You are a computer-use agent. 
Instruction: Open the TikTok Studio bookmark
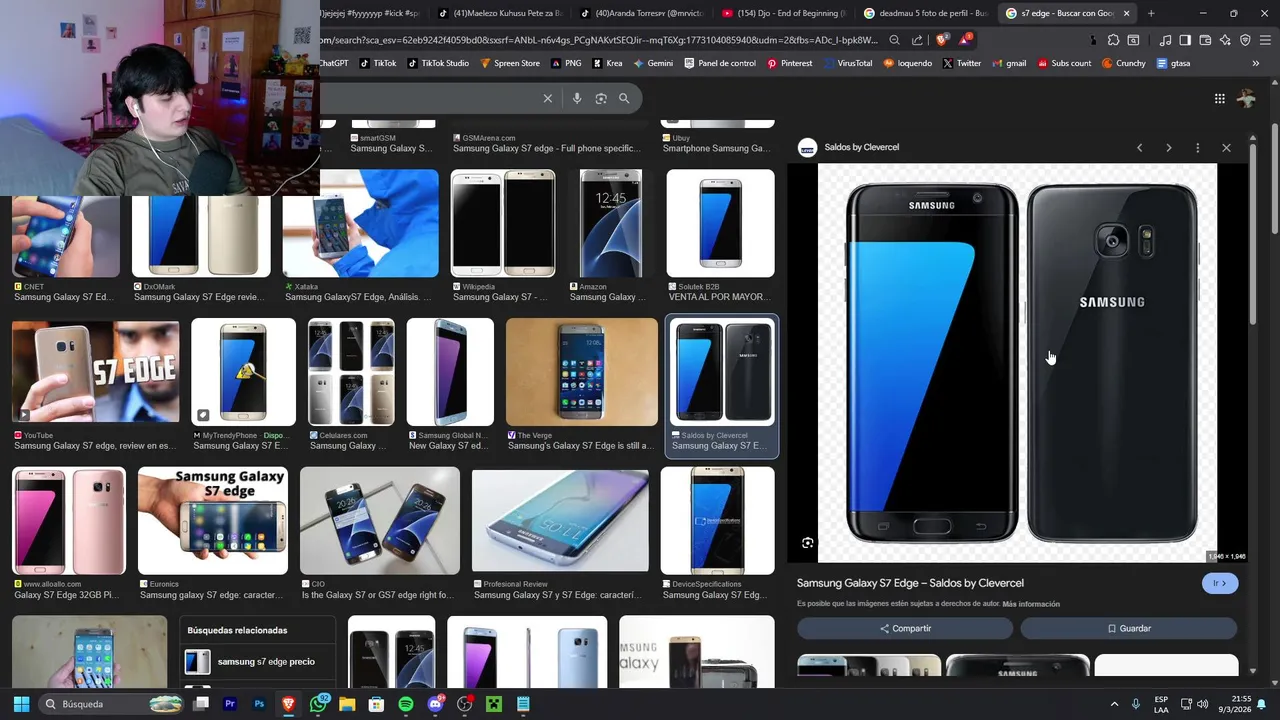coord(437,63)
